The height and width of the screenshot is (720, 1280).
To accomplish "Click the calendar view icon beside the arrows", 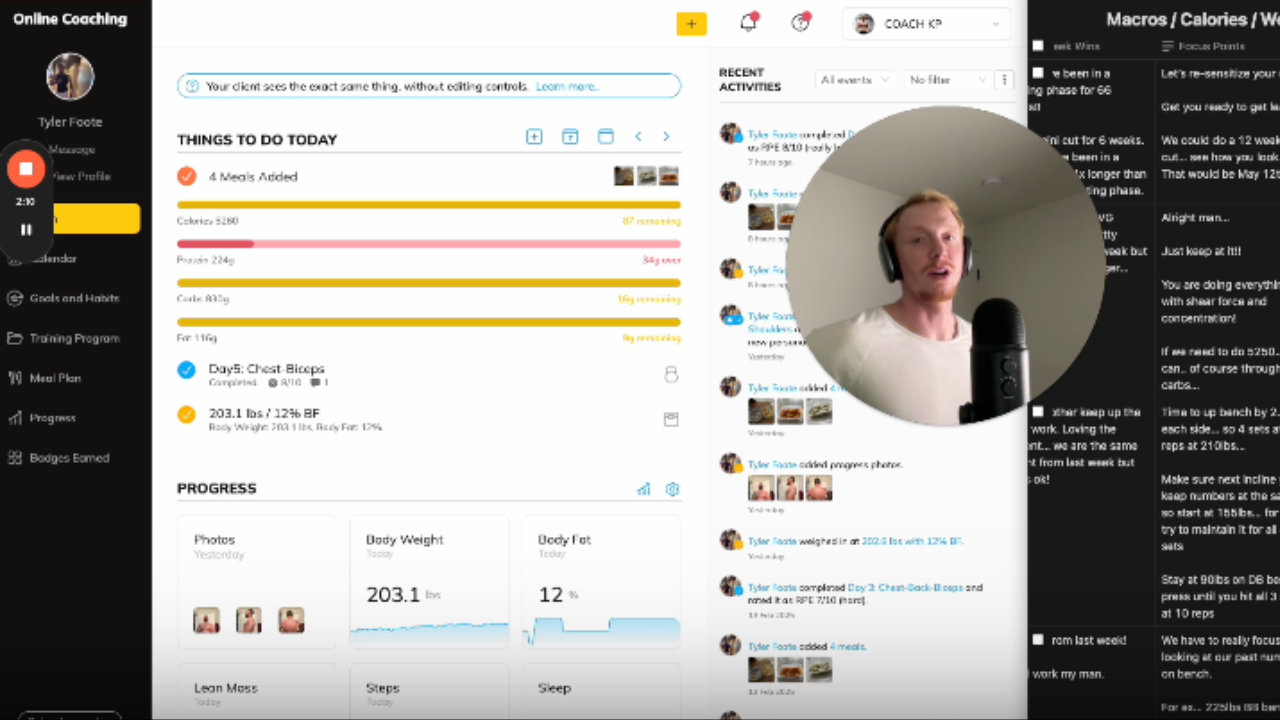I will click(606, 137).
